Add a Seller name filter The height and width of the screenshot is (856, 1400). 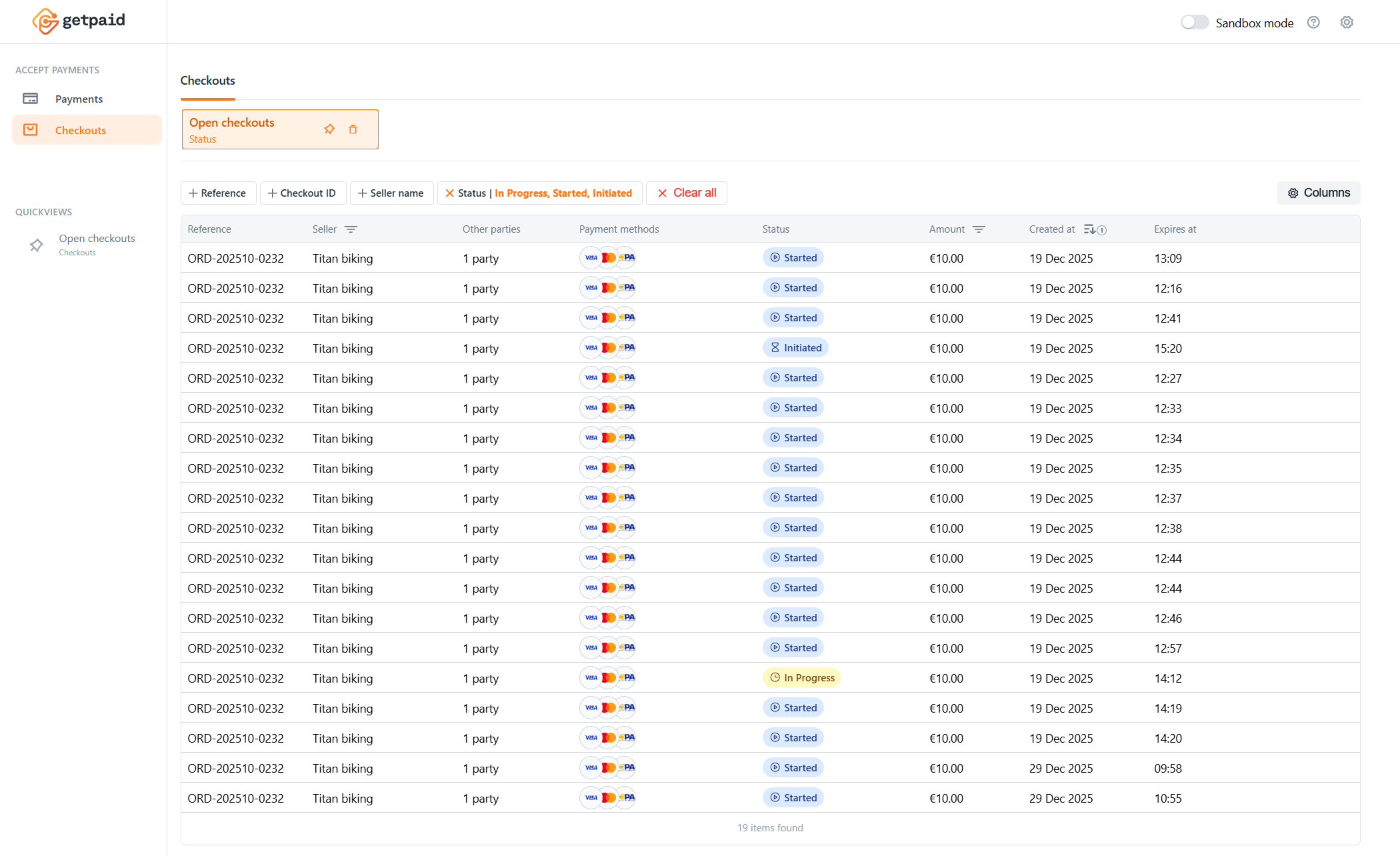coord(391,193)
